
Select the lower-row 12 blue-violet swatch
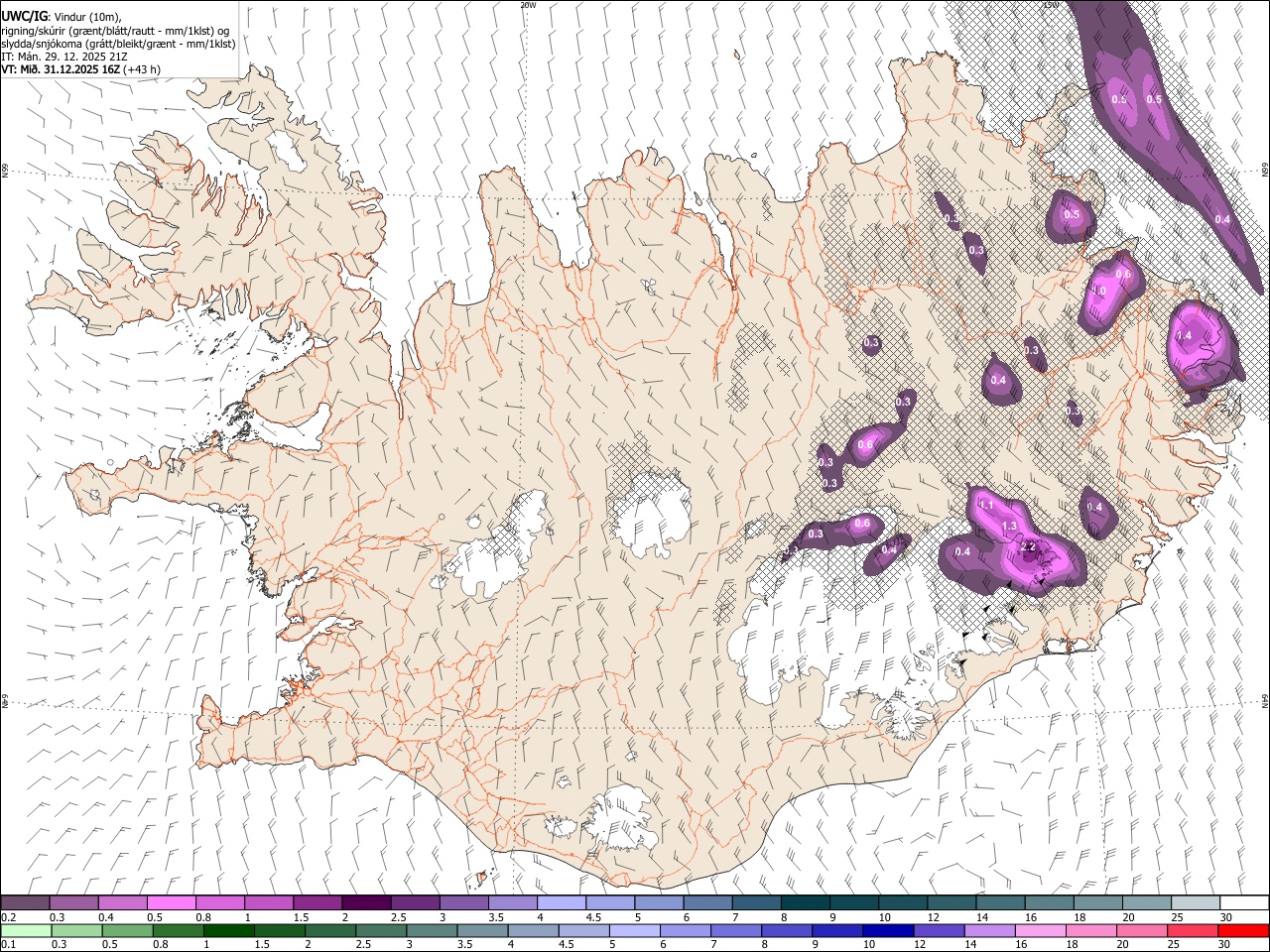coord(939,930)
